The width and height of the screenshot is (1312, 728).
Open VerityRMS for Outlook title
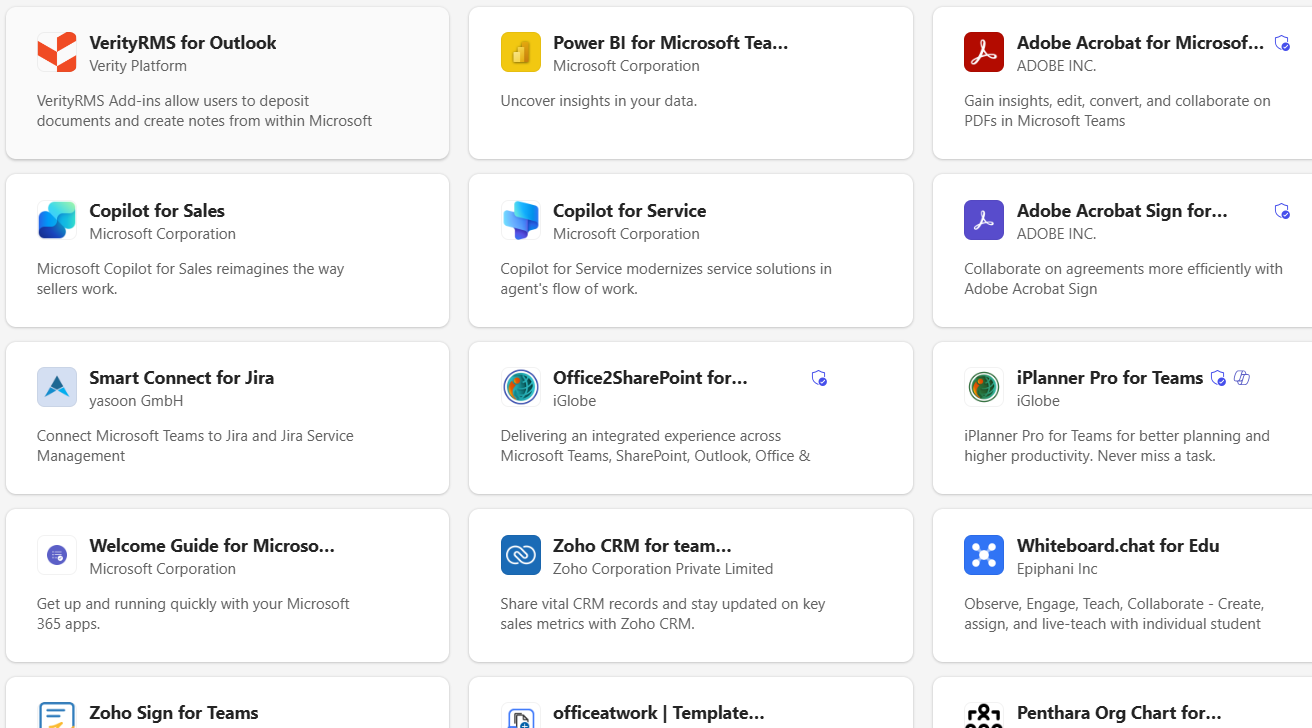pyautogui.click(x=183, y=43)
